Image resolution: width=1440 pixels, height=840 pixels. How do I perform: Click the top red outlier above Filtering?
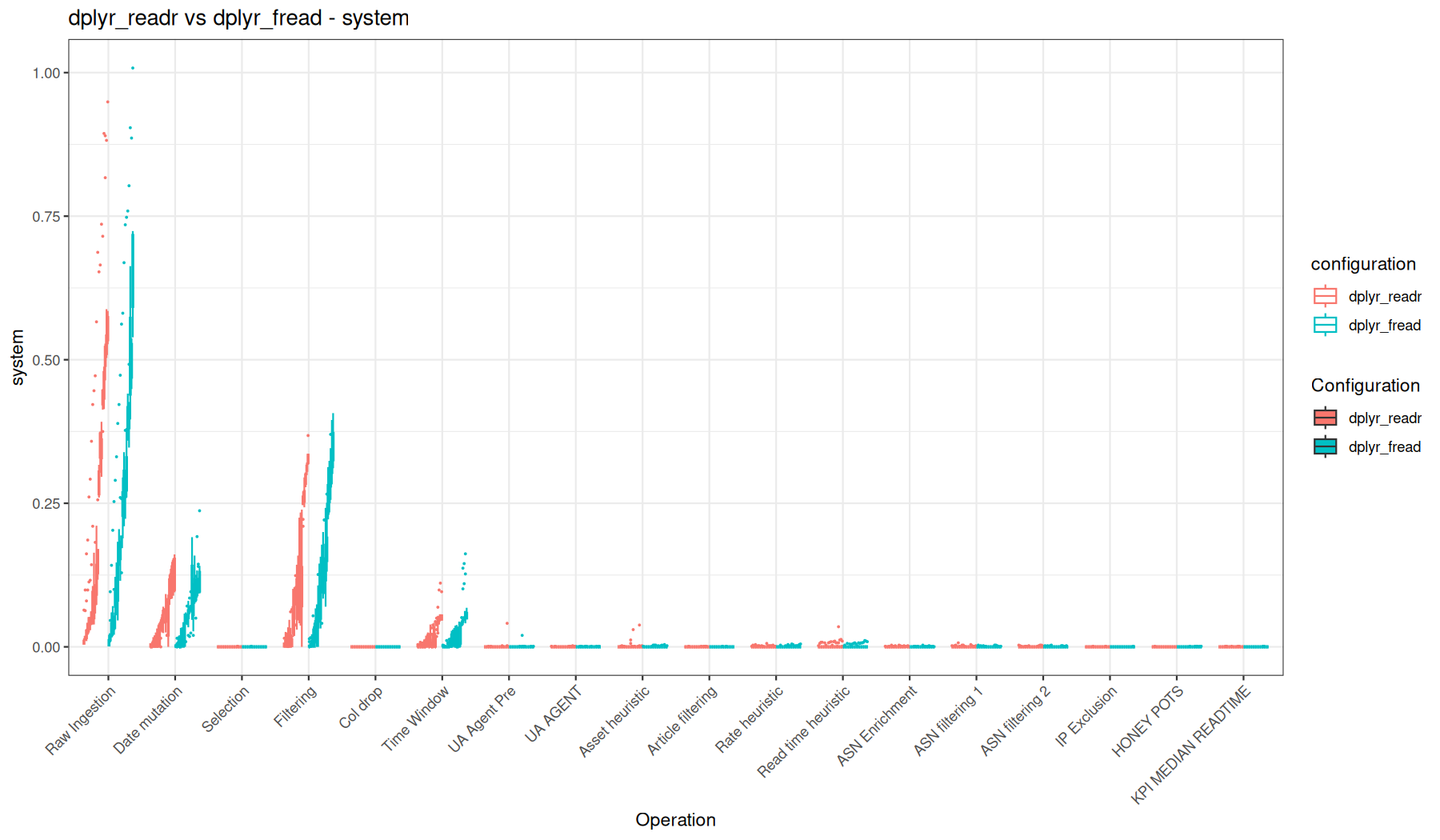coord(308,435)
